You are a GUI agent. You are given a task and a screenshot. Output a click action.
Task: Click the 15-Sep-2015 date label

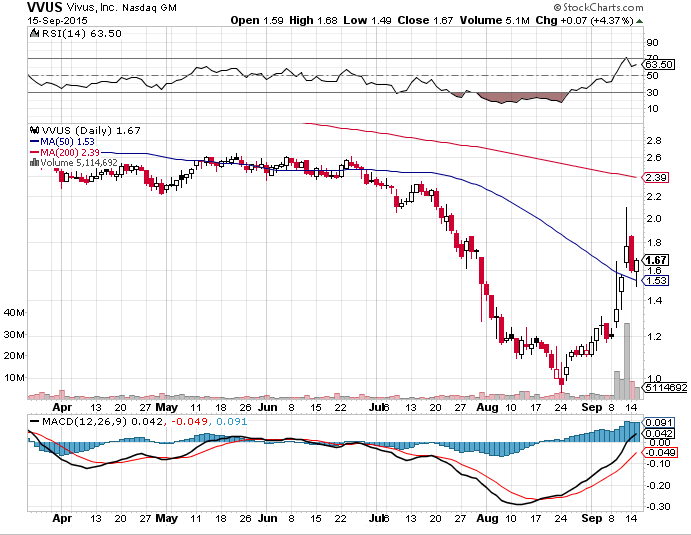pyautogui.click(x=32, y=20)
